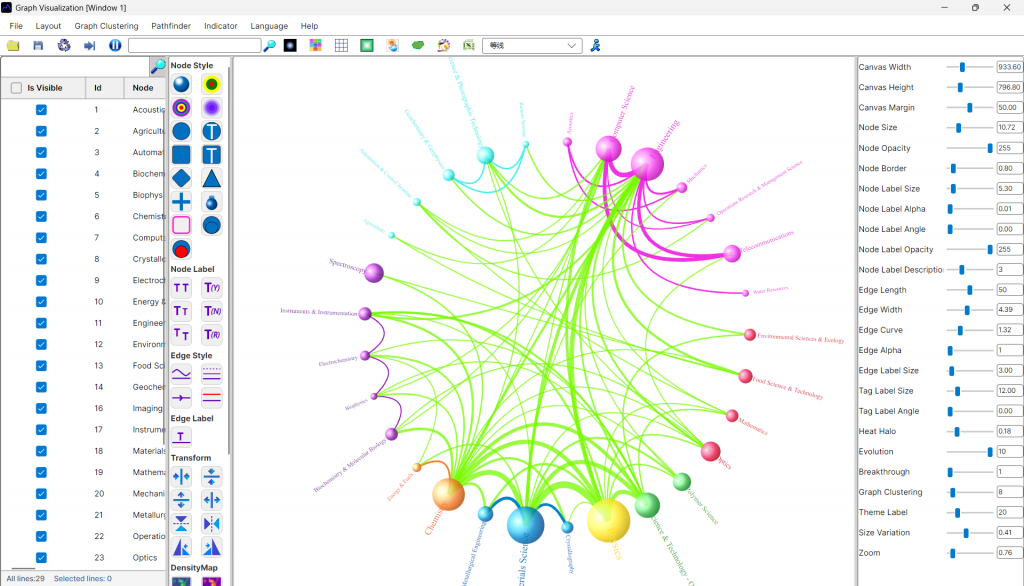1024x586 pixels.
Task: Open the Graph Clustering menu
Action: [x=106, y=26]
